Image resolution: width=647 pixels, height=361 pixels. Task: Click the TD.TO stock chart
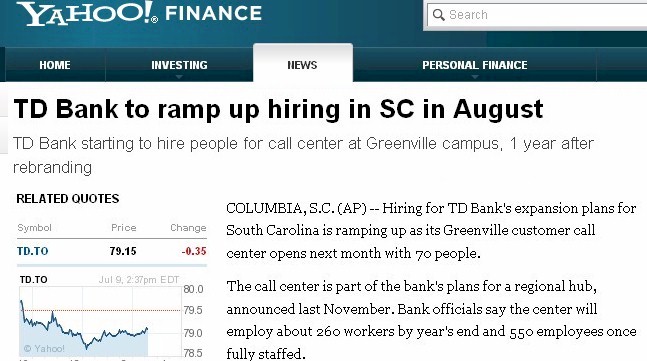101,322
